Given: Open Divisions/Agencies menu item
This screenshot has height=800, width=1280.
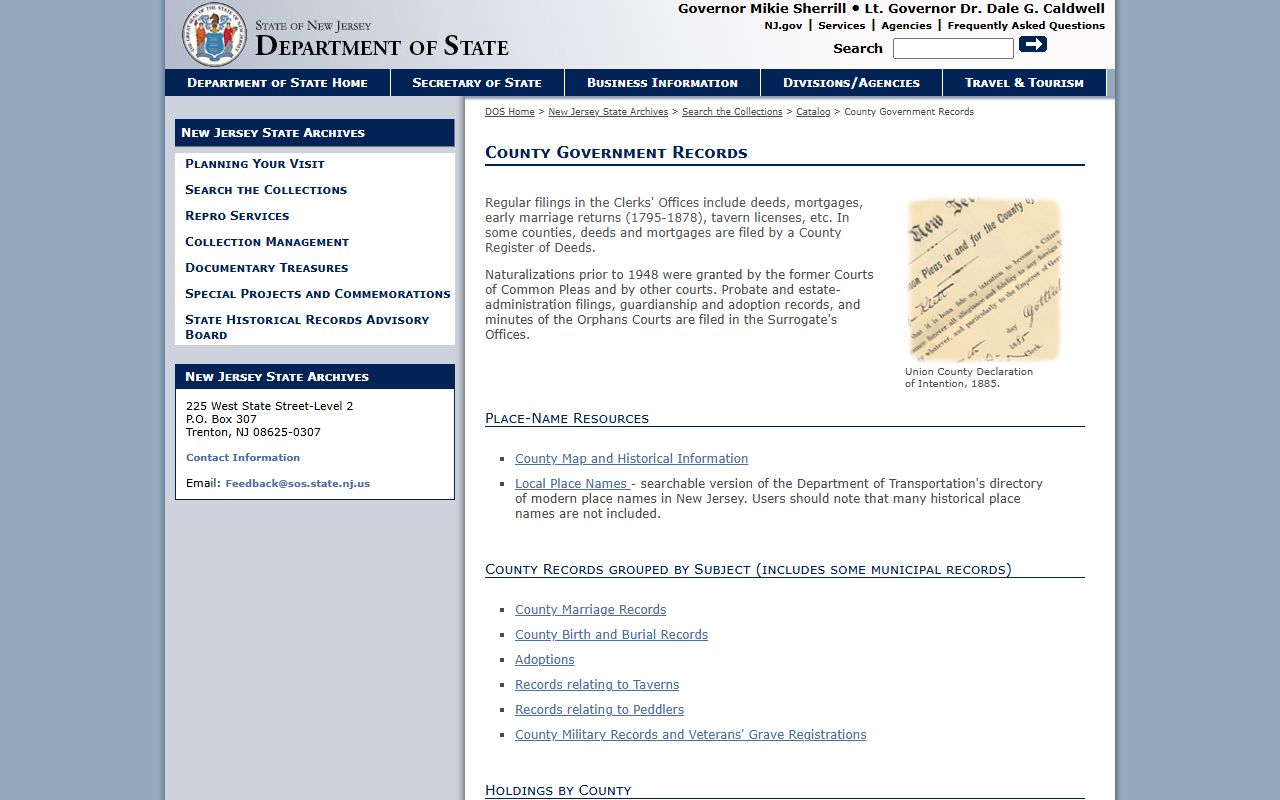Looking at the screenshot, I should pyautogui.click(x=851, y=83).
